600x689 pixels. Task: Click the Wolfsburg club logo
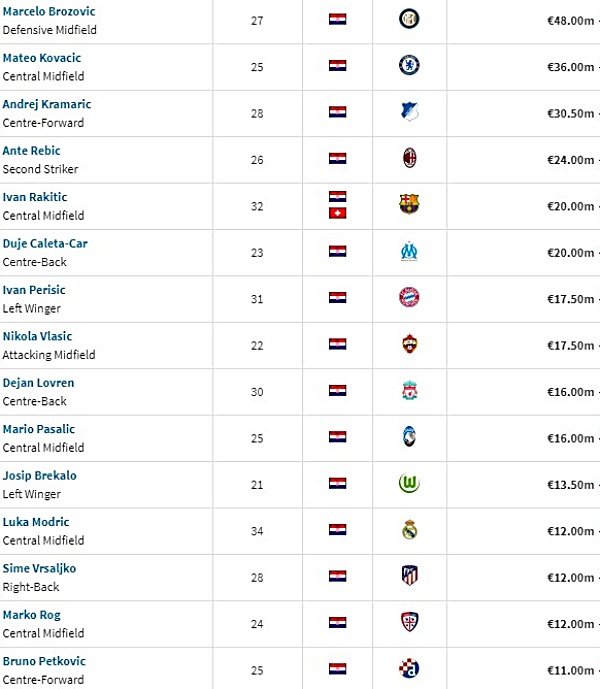(x=409, y=483)
